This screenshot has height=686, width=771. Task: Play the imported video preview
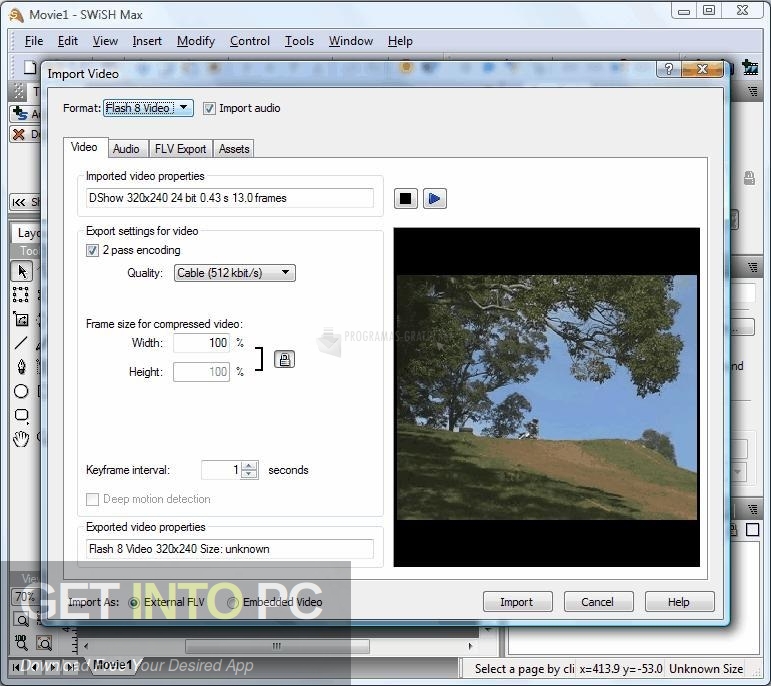tap(434, 199)
